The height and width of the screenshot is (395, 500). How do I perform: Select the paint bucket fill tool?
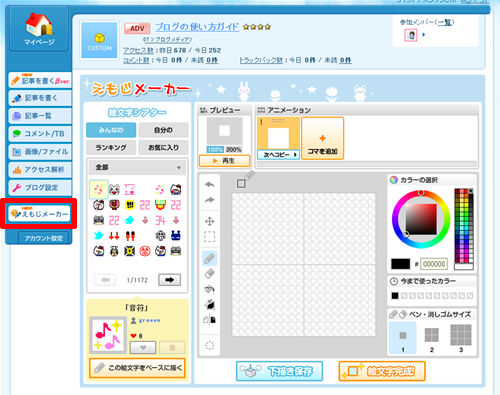(210, 289)
